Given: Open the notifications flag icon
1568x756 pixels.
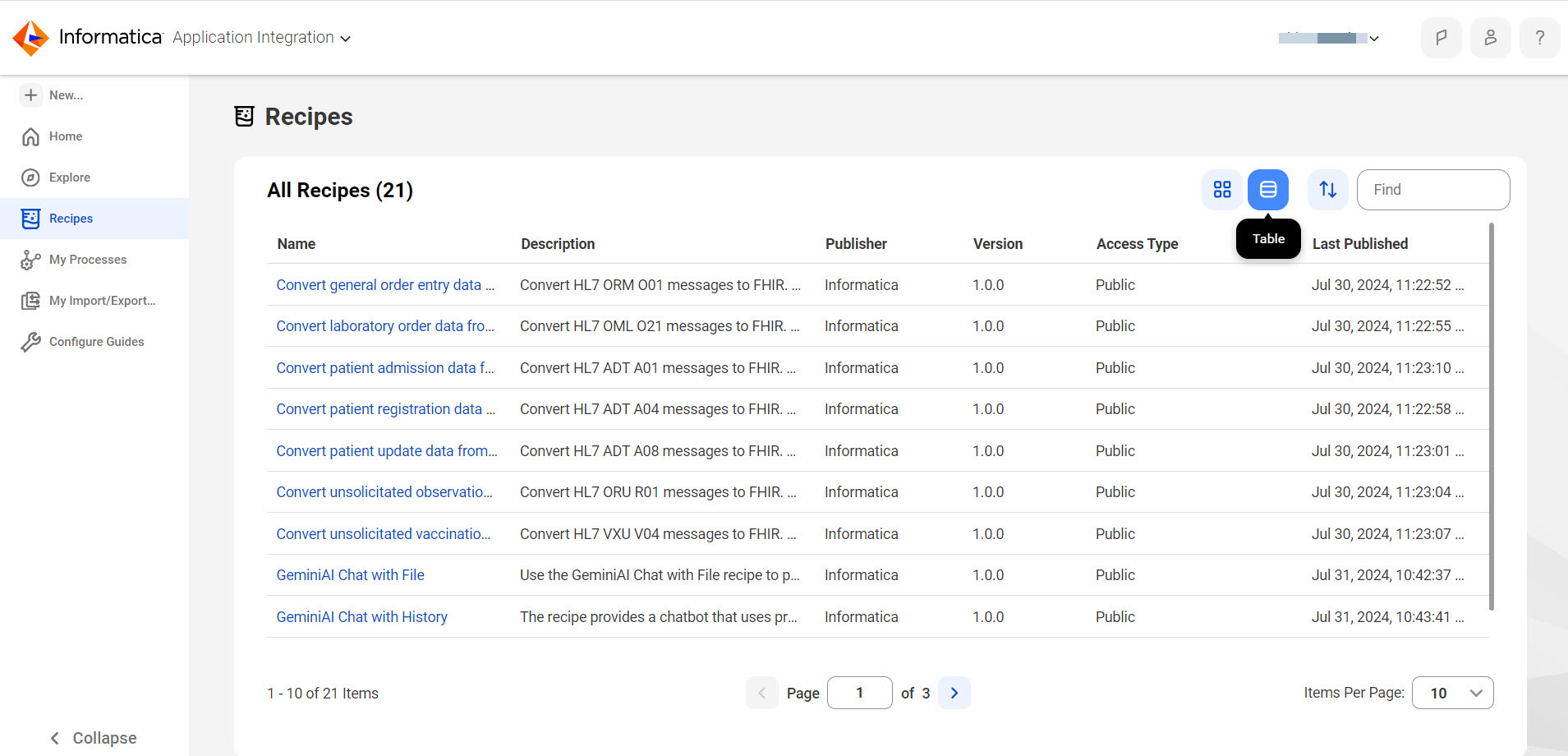Looking at the screenshot, I should (x=1441, y=38).
